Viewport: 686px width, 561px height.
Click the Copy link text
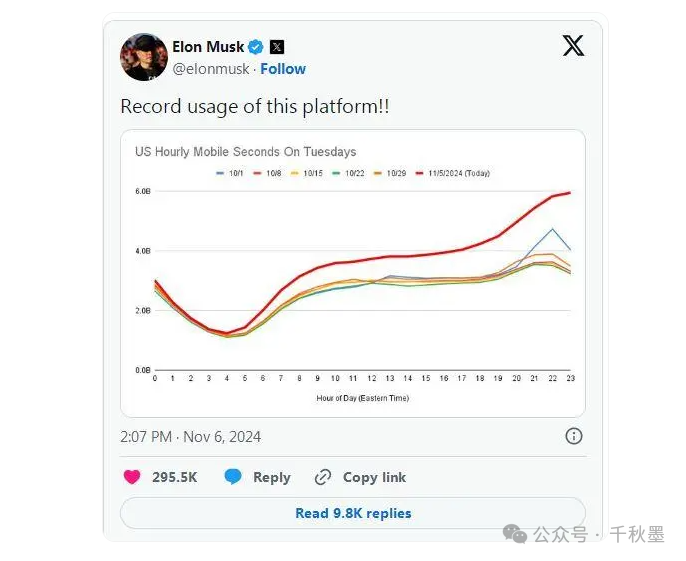[x=374, y=477]
